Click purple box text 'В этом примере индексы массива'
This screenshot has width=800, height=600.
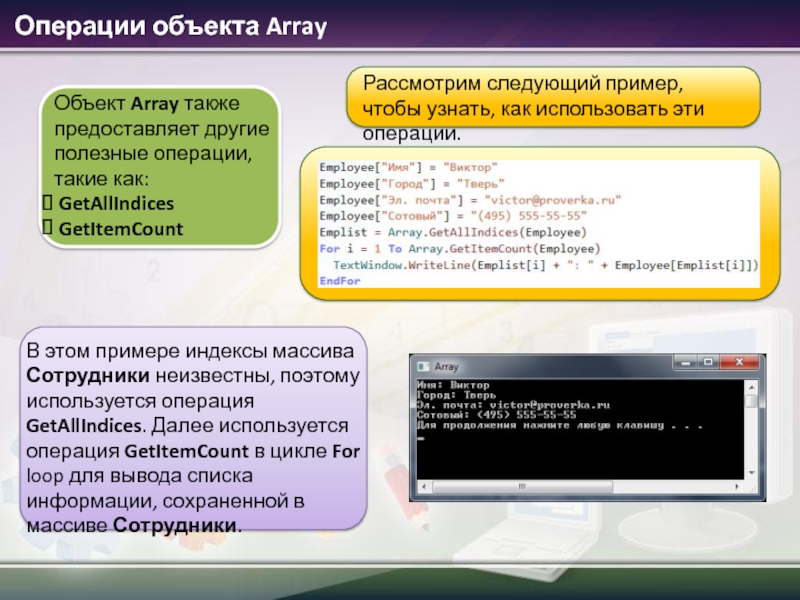pos(190,351)
